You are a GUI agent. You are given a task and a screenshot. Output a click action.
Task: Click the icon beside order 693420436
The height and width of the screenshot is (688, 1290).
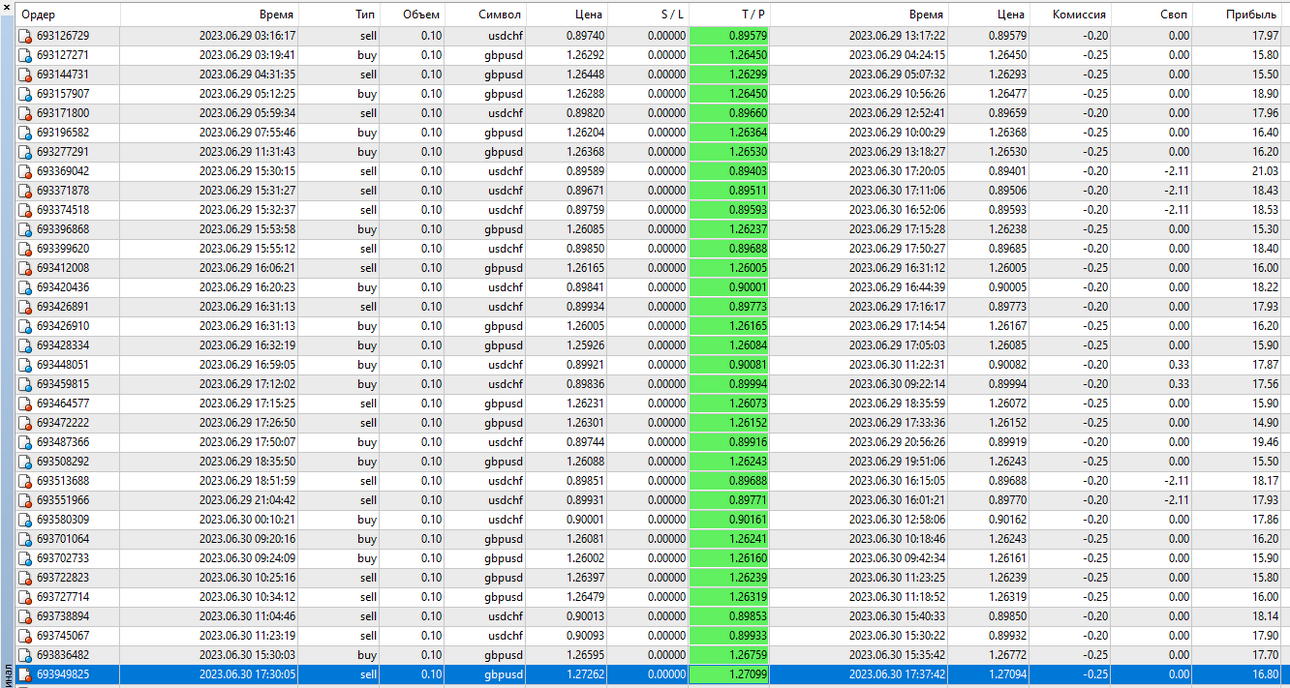click(26, 287)
